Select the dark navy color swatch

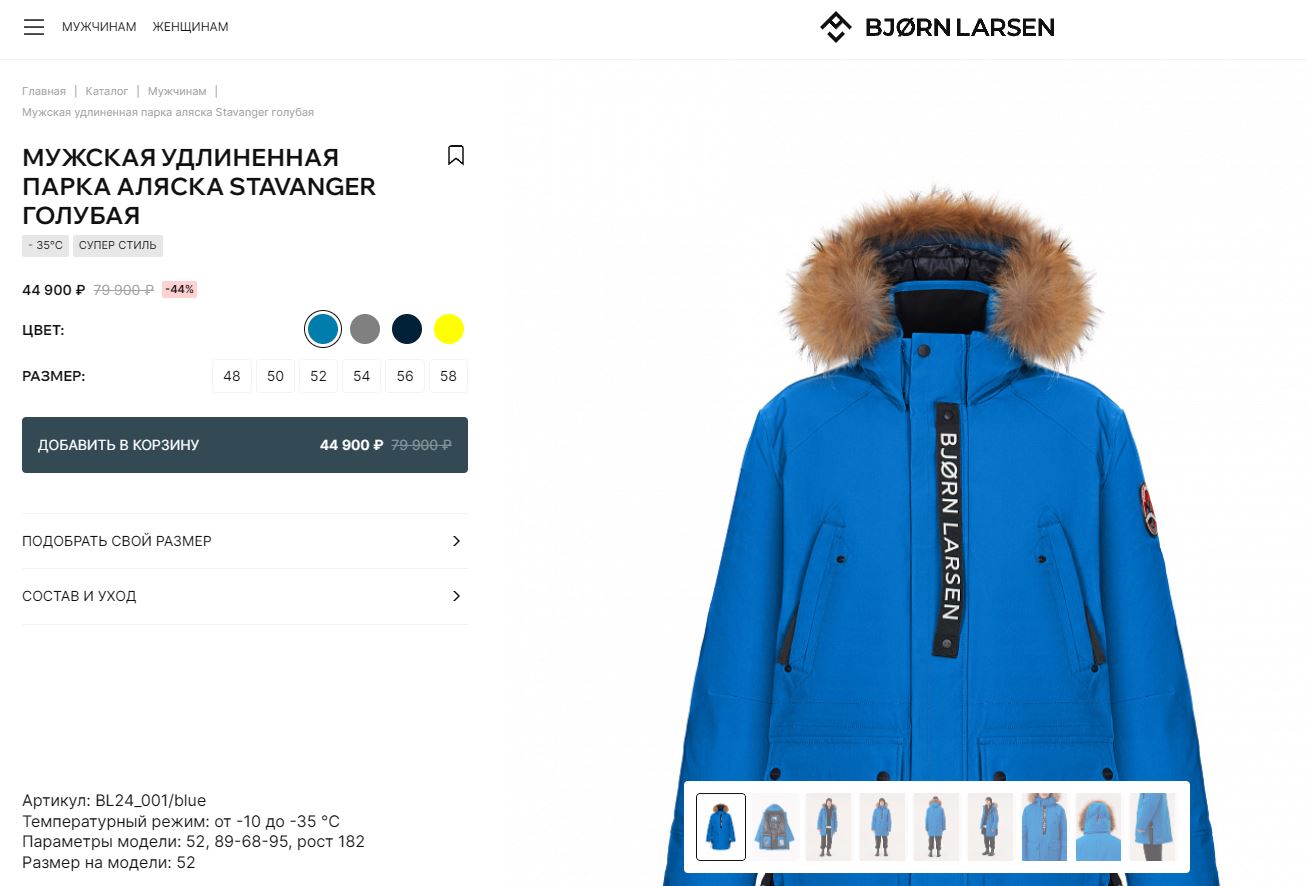407,329
